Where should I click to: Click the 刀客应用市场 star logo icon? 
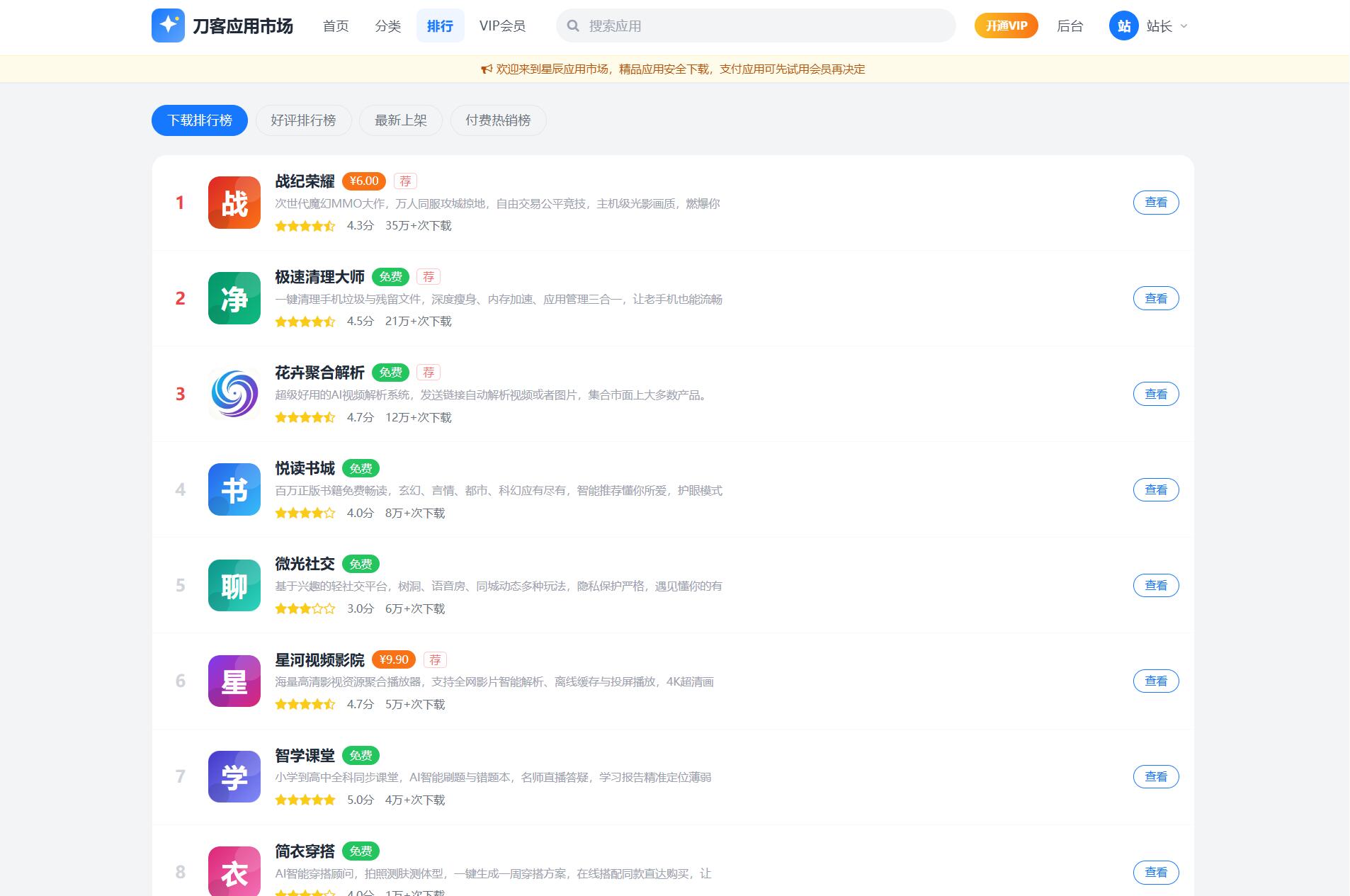pyautogui.click(x=168, y=25)
